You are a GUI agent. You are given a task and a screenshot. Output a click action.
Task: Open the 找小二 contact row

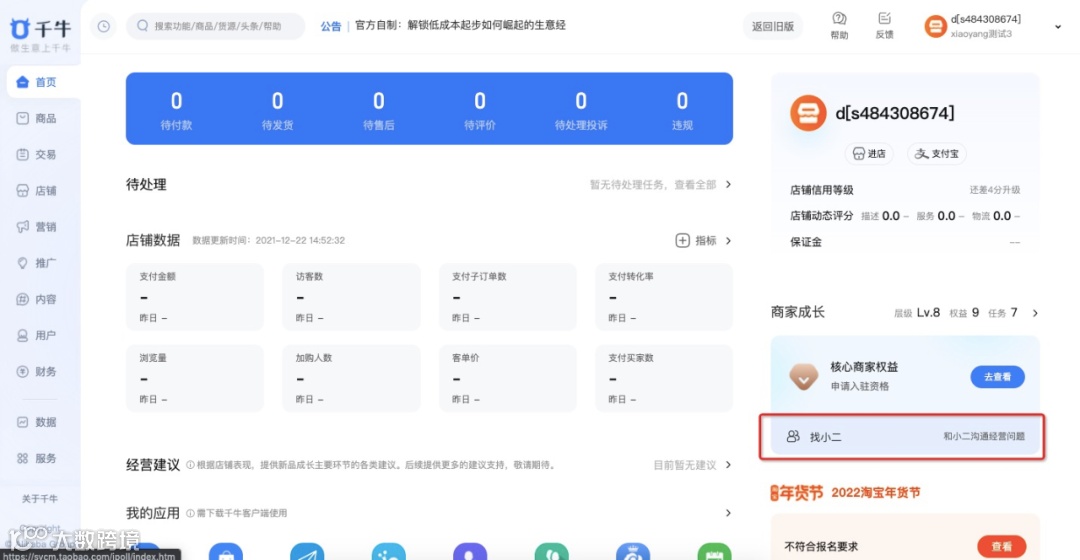(904, 437)
